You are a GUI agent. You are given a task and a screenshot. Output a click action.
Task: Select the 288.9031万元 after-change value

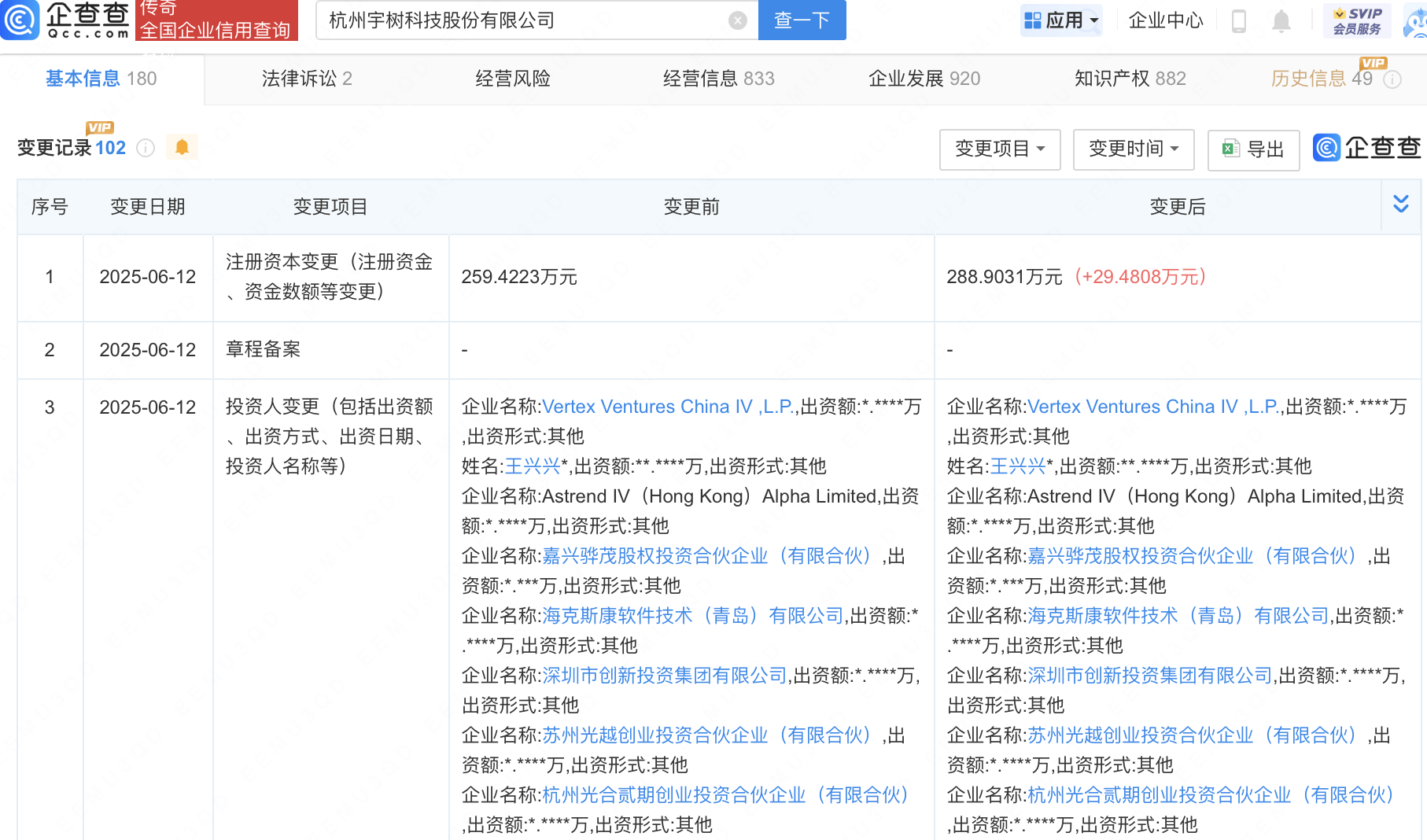coord(1005,277)
